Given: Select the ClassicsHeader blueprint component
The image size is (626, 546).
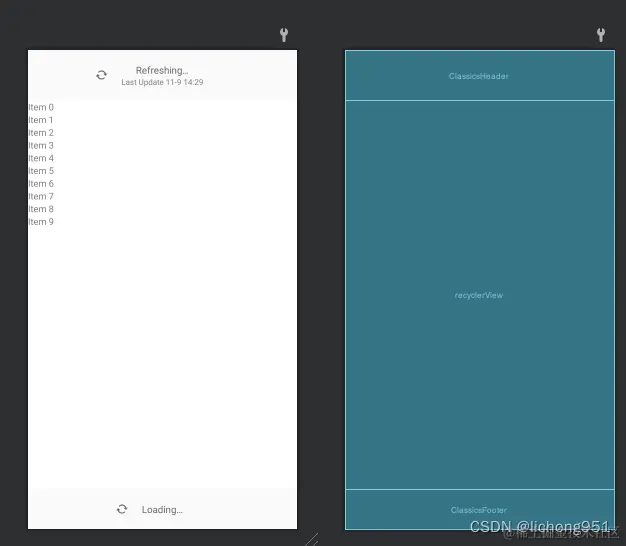Looking at the screenshot, I should 479,75.
